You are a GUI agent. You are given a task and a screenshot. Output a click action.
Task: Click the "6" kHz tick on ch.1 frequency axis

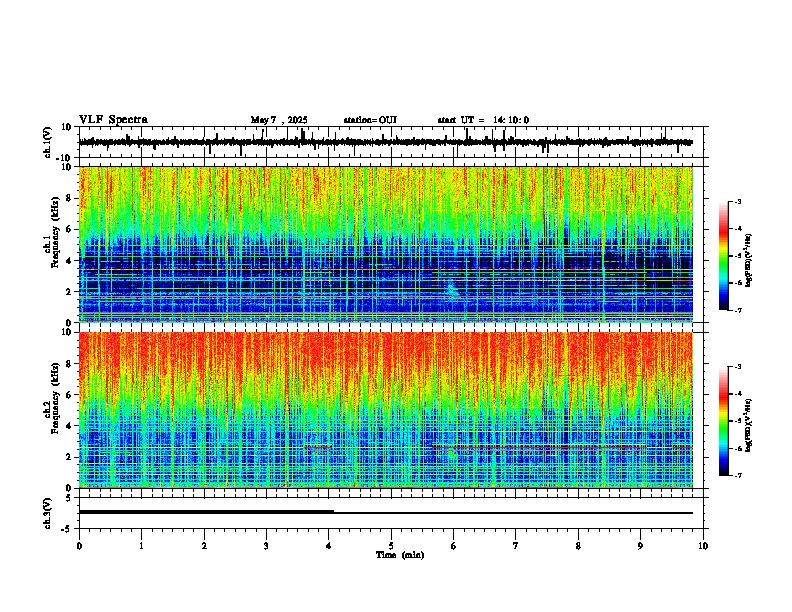pos(70,230)
